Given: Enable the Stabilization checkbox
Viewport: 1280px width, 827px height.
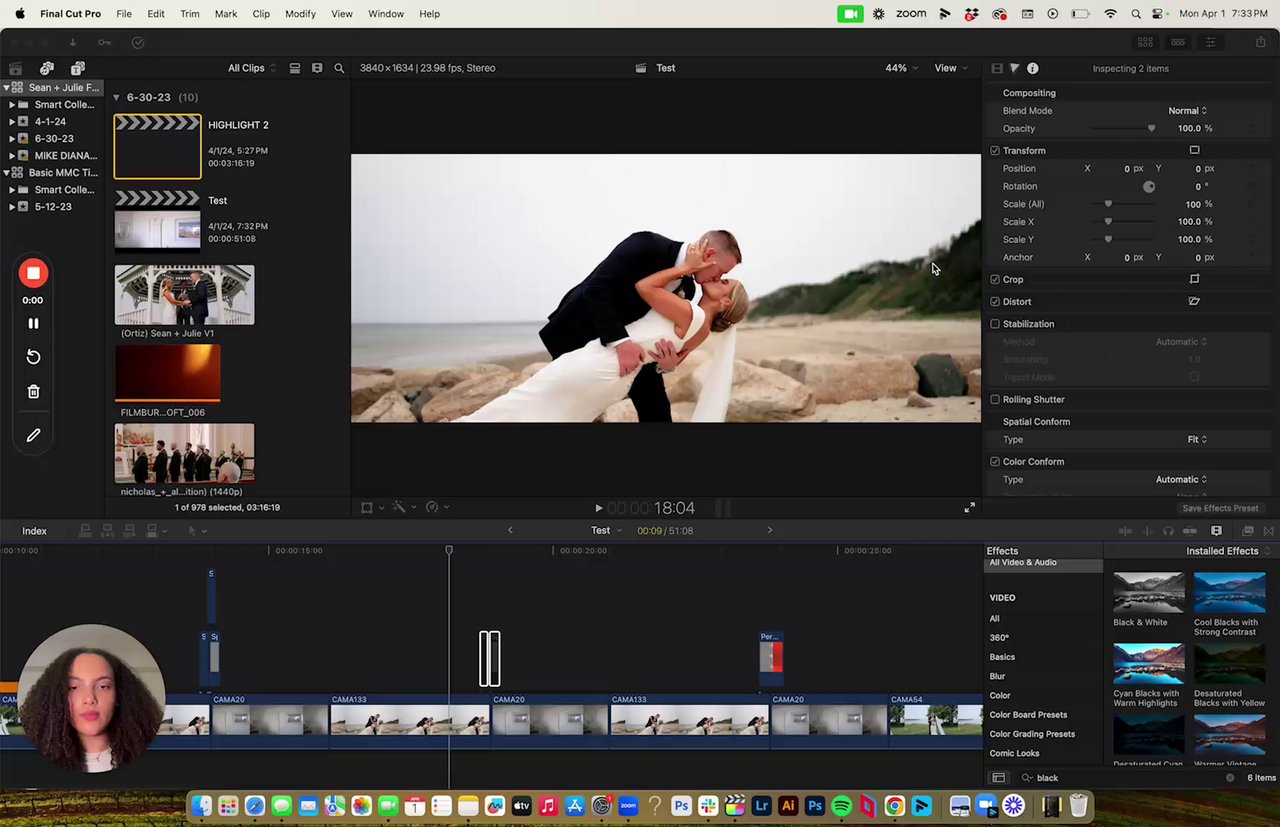Looking at the screenshot, I should point(995,324).
